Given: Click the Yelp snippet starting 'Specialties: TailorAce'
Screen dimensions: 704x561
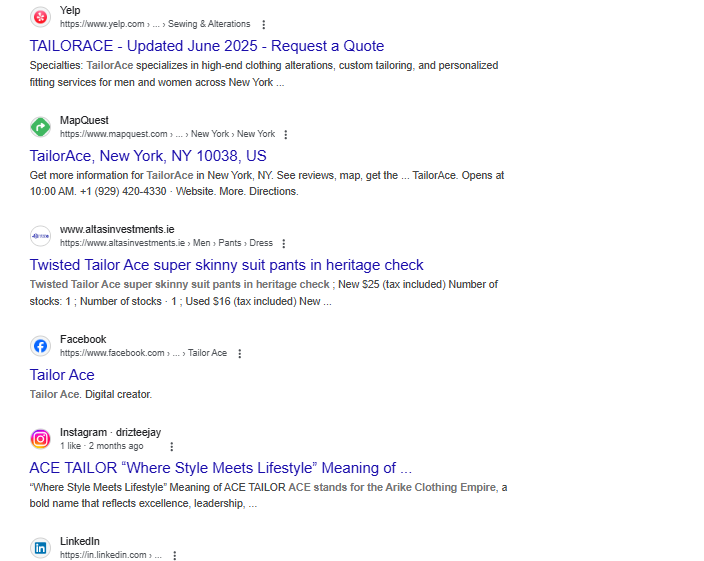Looking at the screenshot, I should [264, 74].
